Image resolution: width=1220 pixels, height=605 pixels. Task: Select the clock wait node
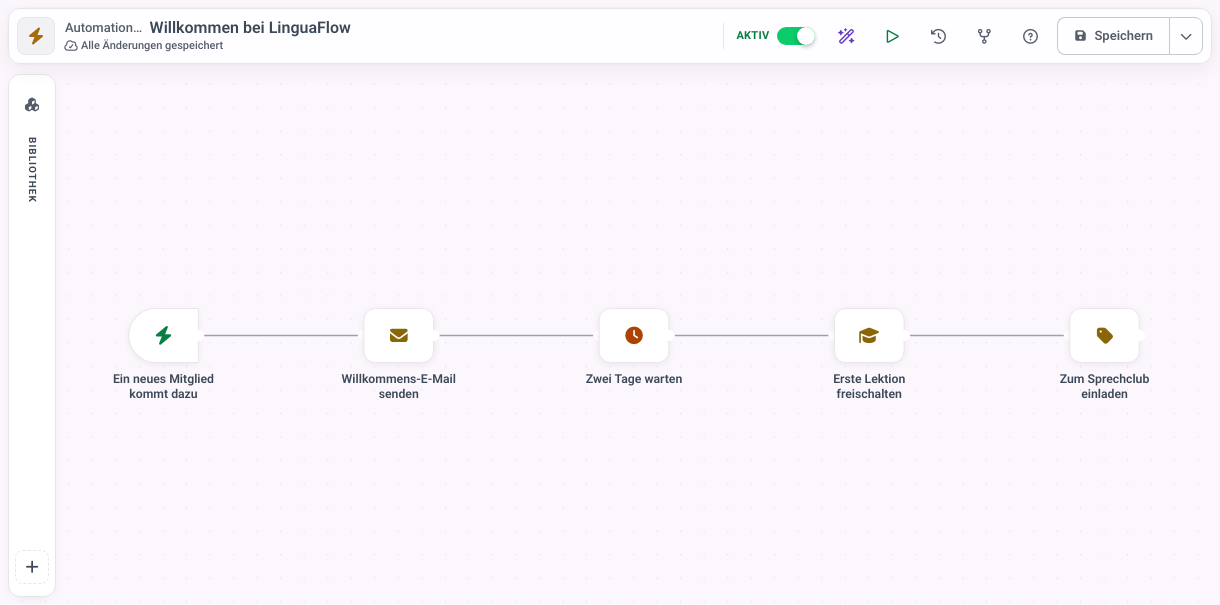tap(634, 335)
